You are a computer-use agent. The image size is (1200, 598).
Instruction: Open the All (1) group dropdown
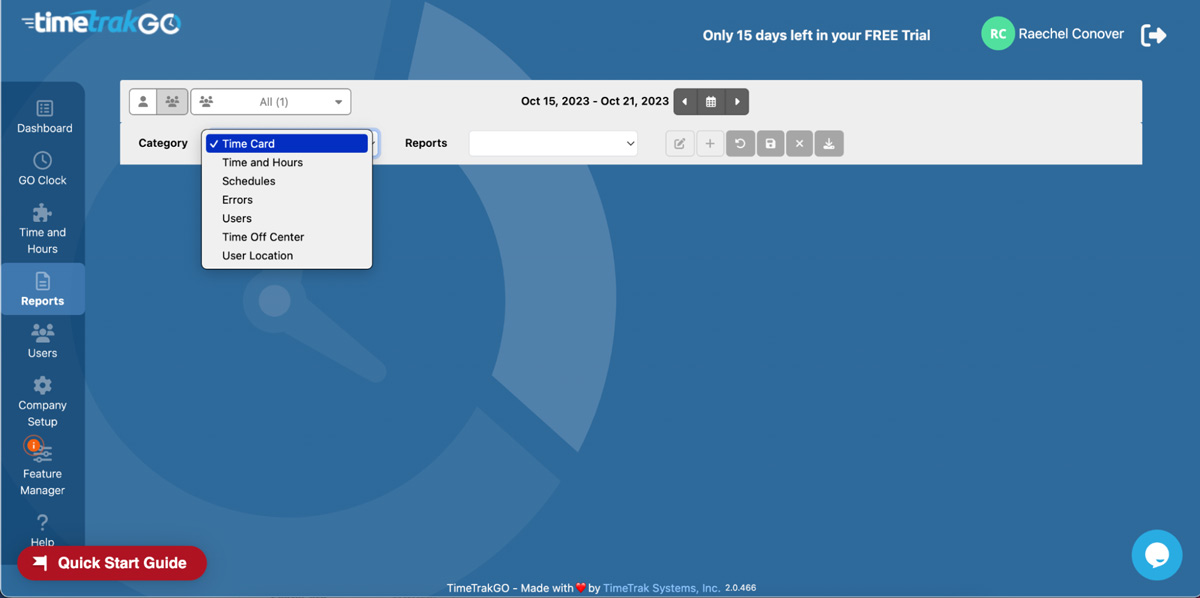point(270,101)
